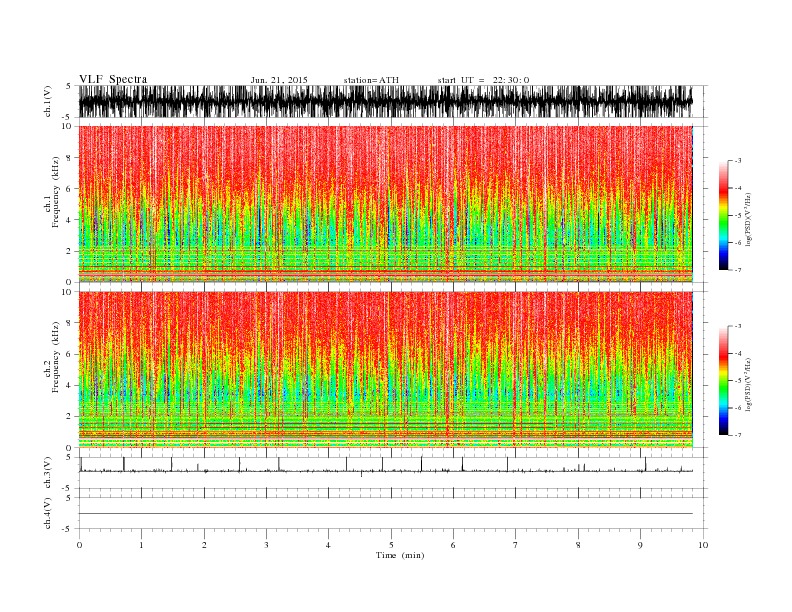The width and height of the screenshot is (792, 612).
Task: Click the tall ch.3 spike just after minute 9
Action: tap(646, 464)
